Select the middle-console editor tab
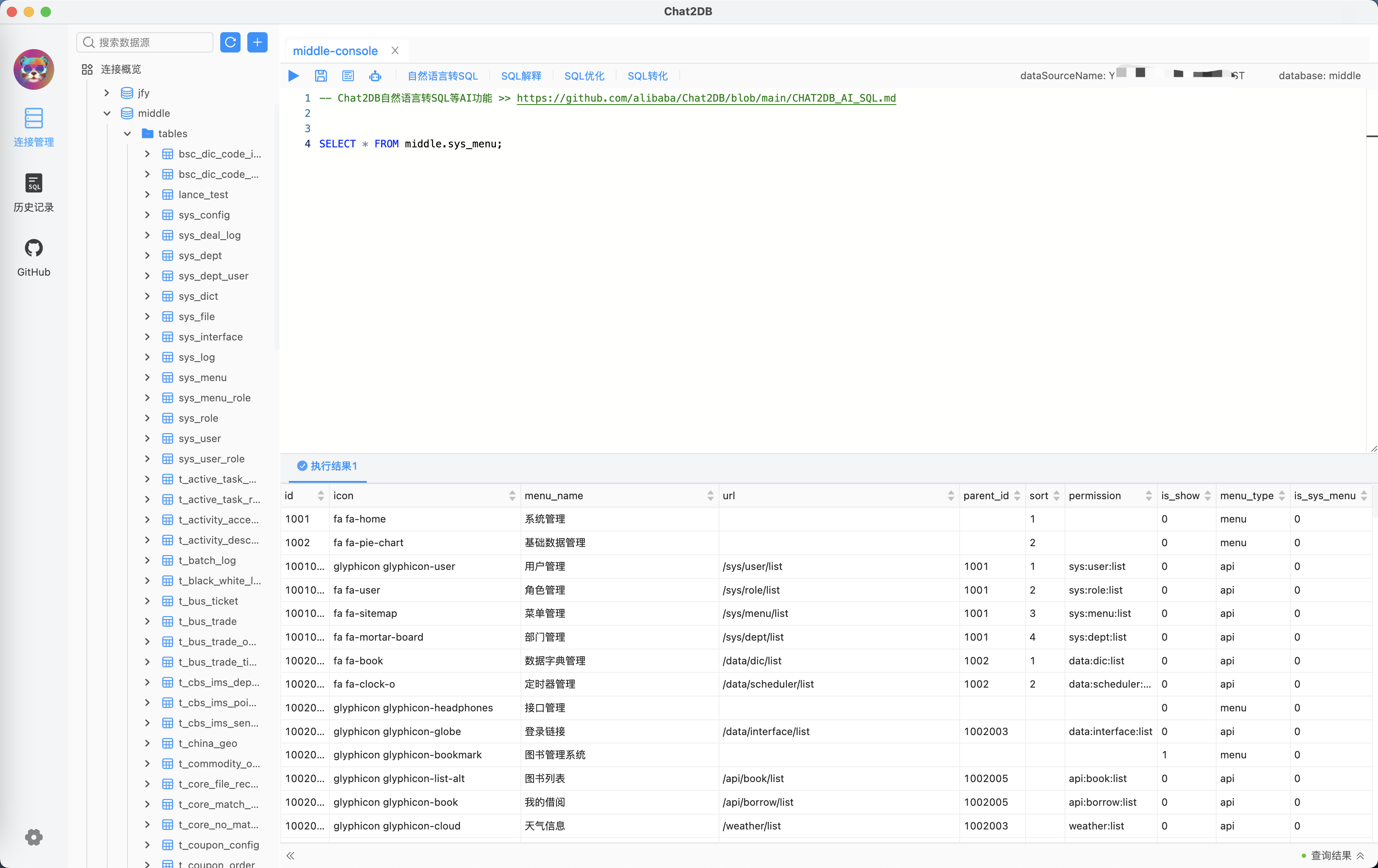 (335, 50)
